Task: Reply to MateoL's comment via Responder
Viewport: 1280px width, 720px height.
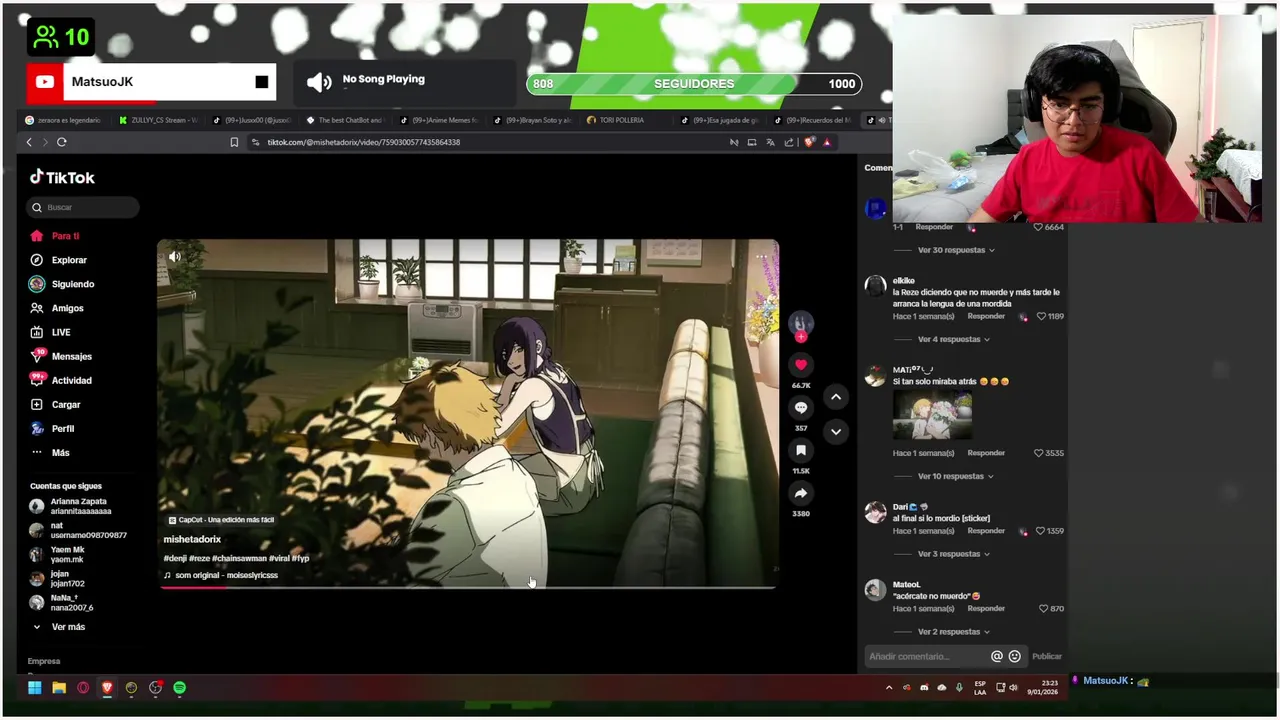Action: 986,608
